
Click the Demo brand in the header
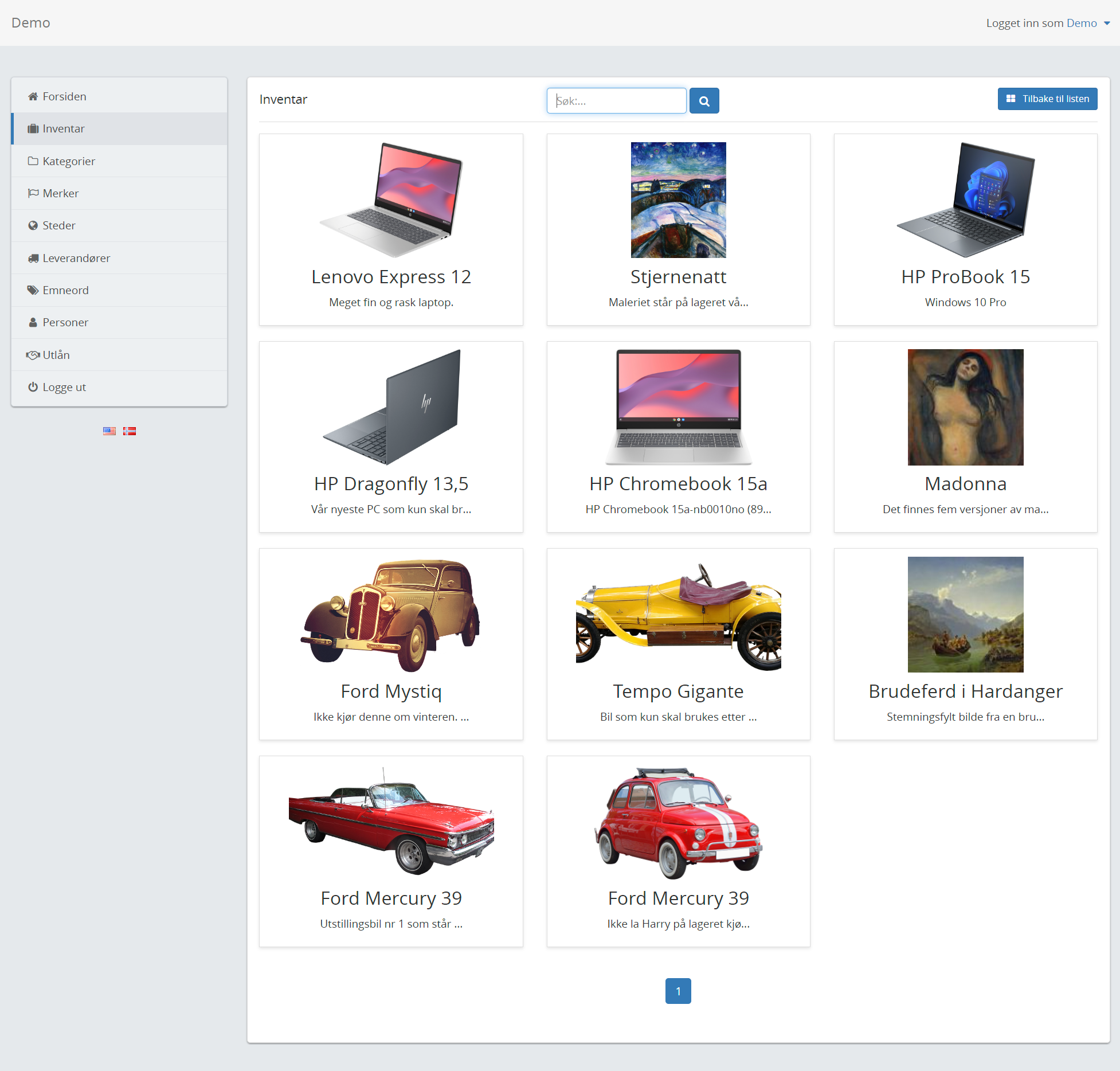(31, 23)
